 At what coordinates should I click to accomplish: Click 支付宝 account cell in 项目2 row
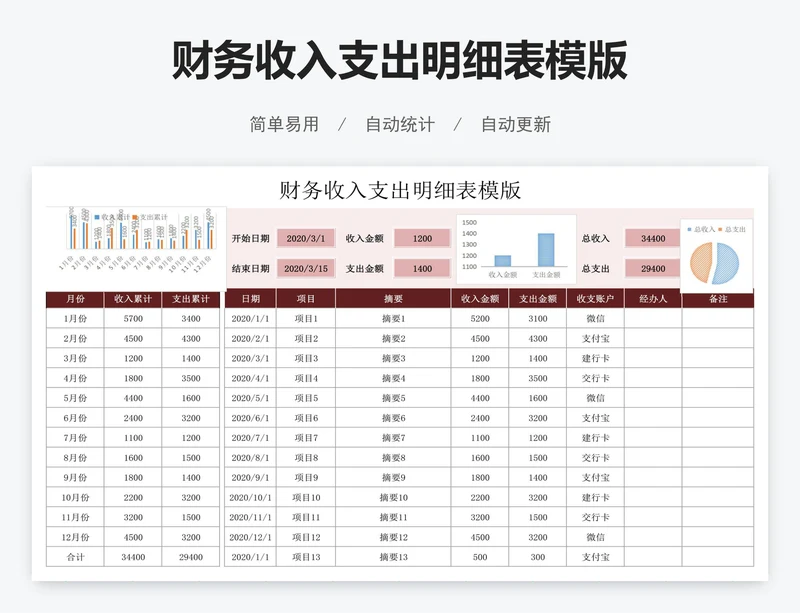point(595,338)
